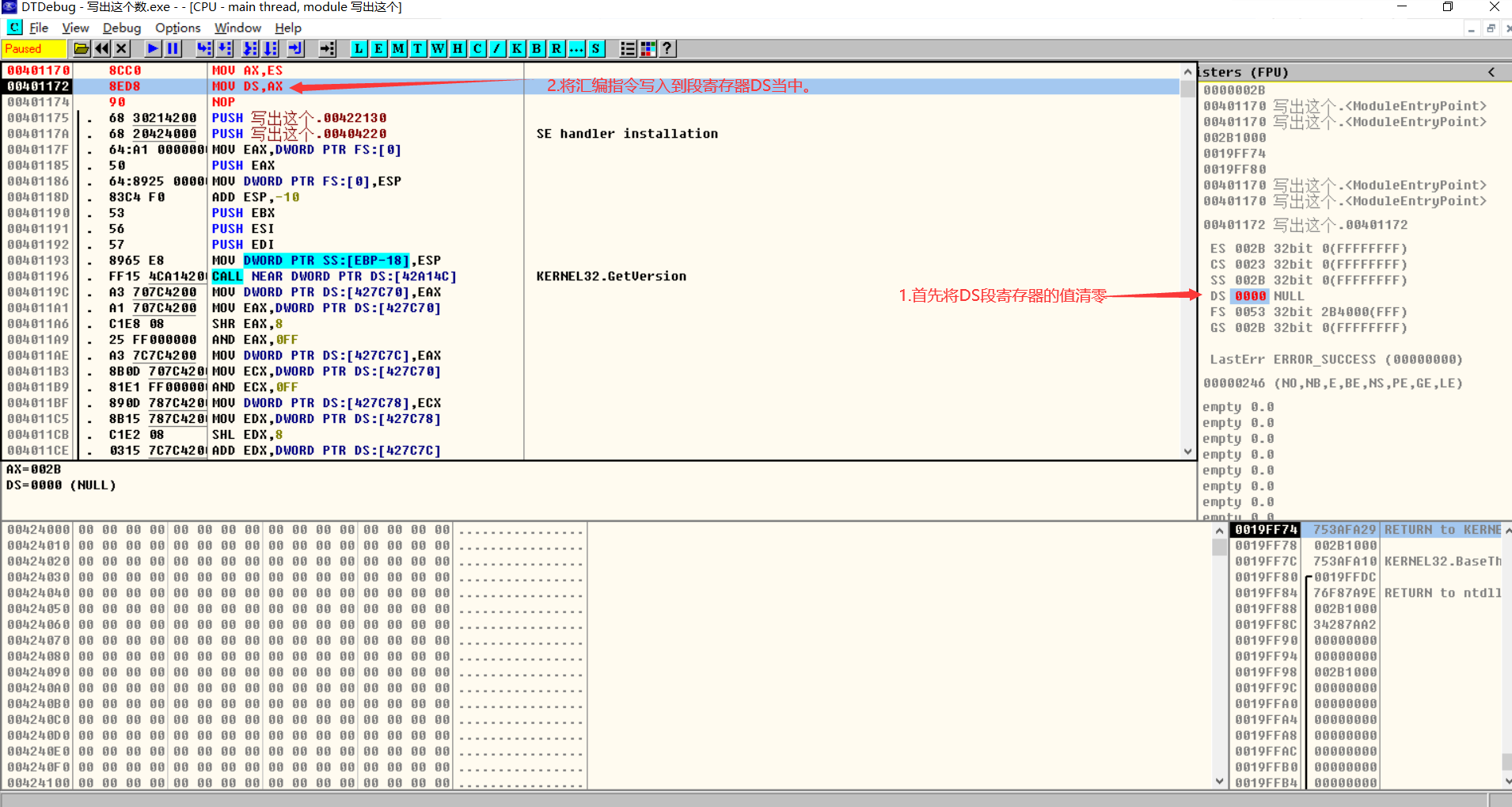Screen dimensions: 1512x807
Task: Open the Debug menu
Action: pos(122,28)
